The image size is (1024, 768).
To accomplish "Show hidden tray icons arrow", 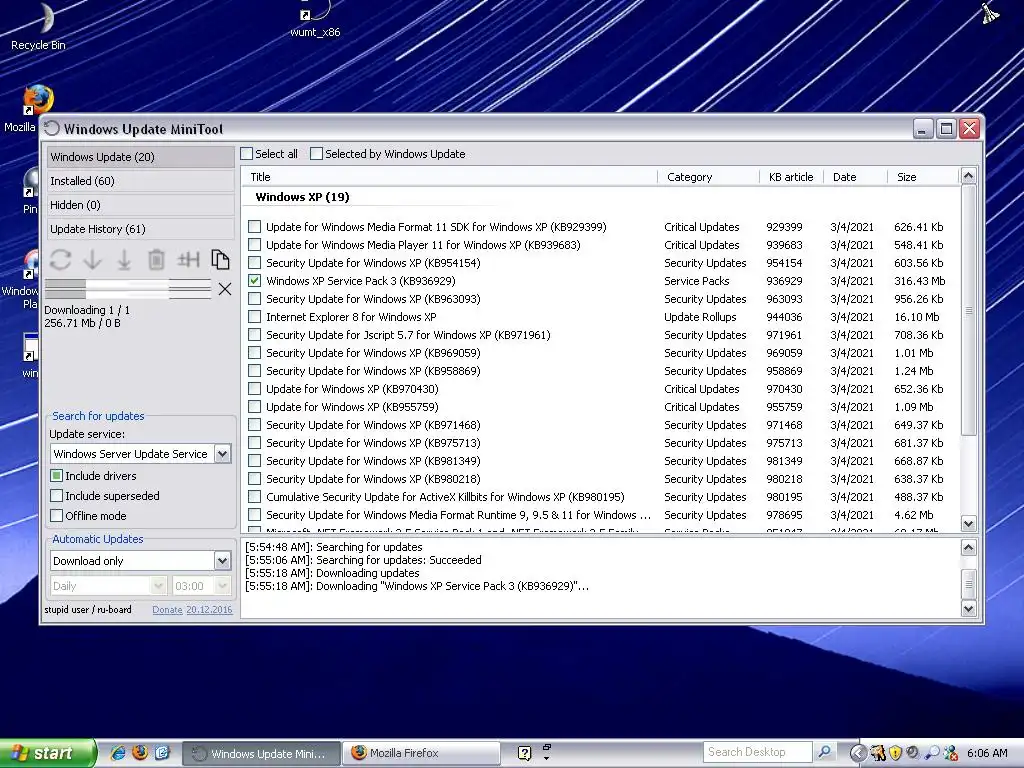I will (x=858, y=753).
